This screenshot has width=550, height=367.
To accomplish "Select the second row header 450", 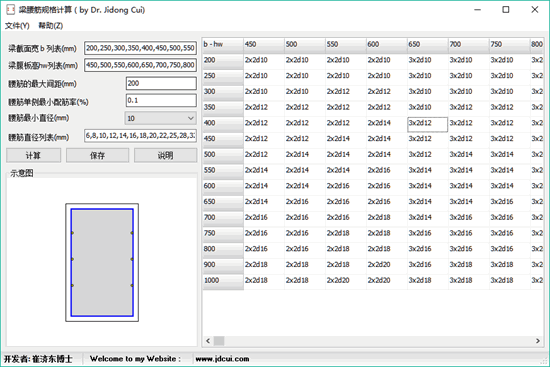I will (223, 140).
